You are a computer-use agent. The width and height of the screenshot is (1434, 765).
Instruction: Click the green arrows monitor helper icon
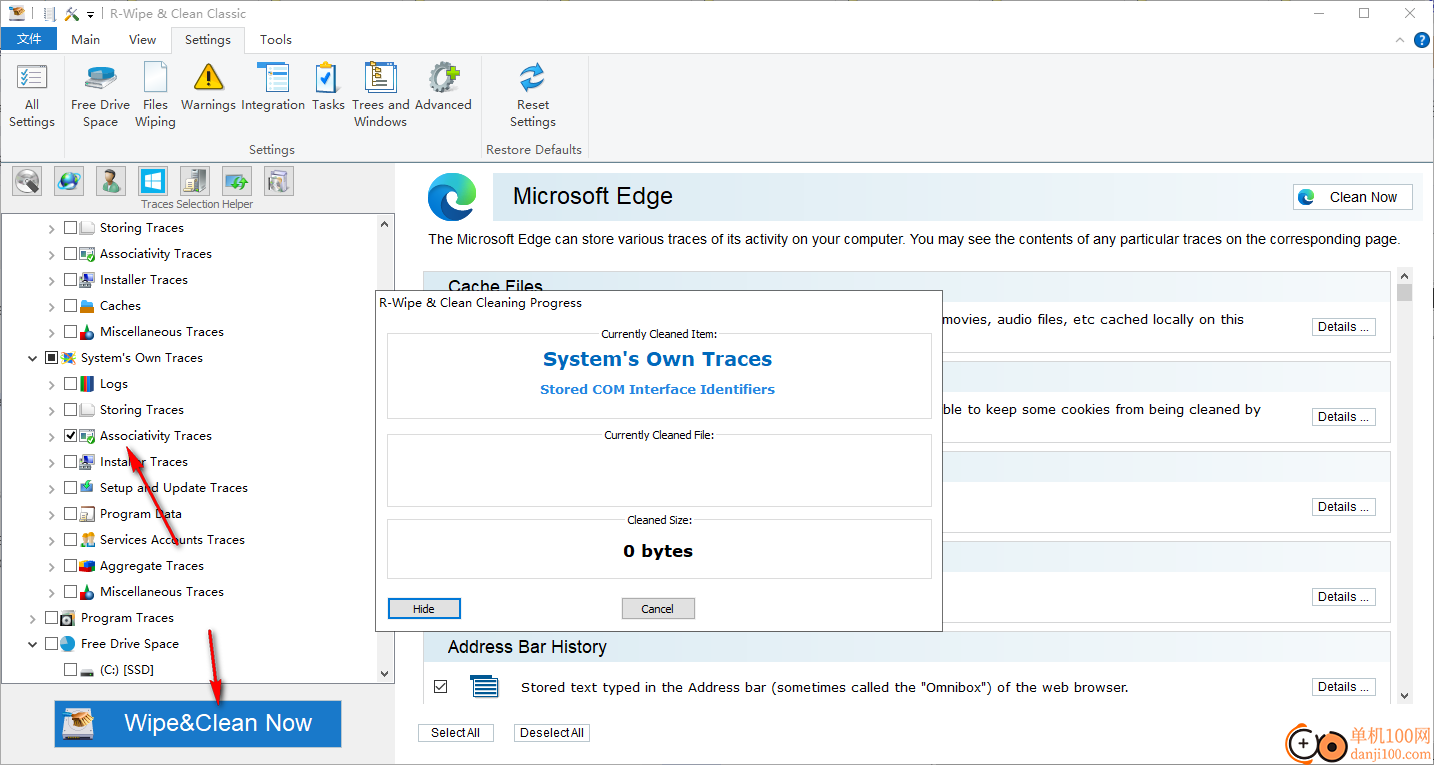[x=237, y=181]
